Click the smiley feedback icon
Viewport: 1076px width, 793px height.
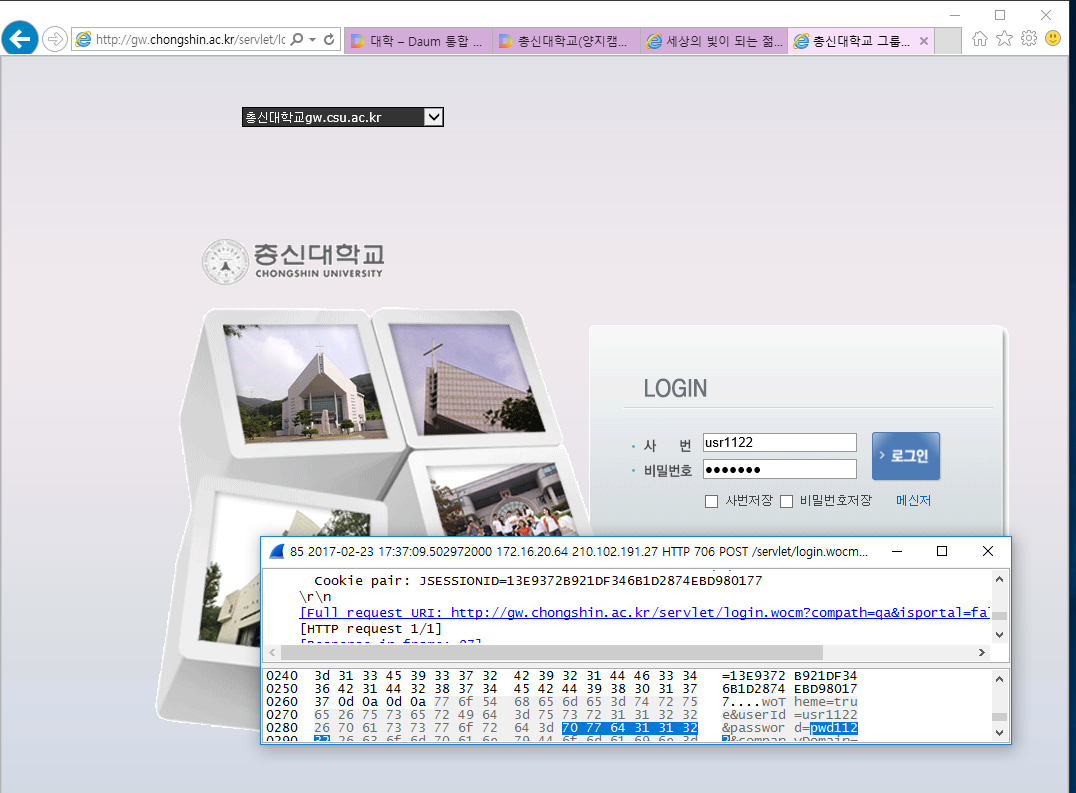[1053, 38]
